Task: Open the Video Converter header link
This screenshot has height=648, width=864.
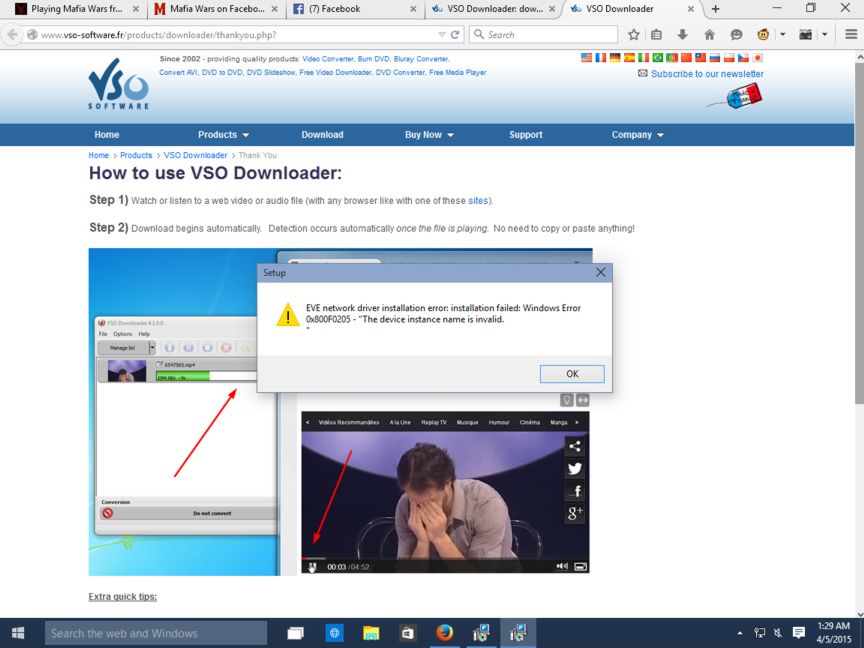Action: tap(328, 59)
